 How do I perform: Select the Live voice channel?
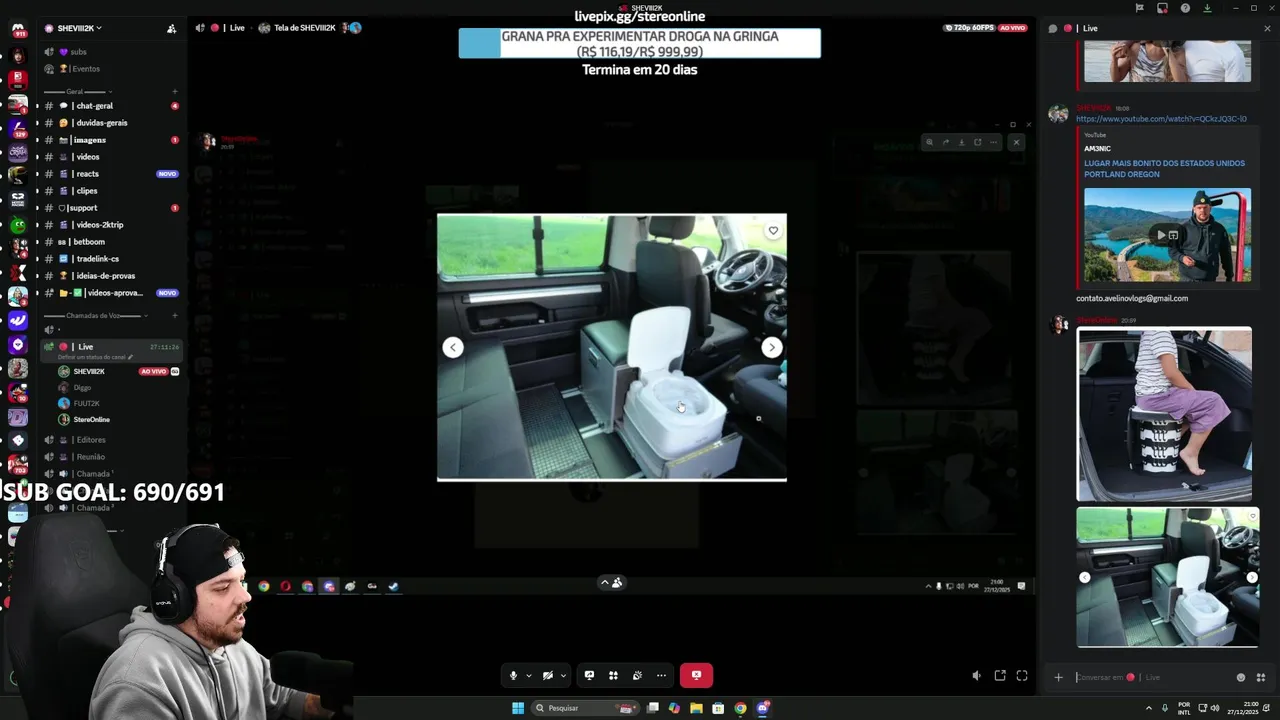coord(110,351)
